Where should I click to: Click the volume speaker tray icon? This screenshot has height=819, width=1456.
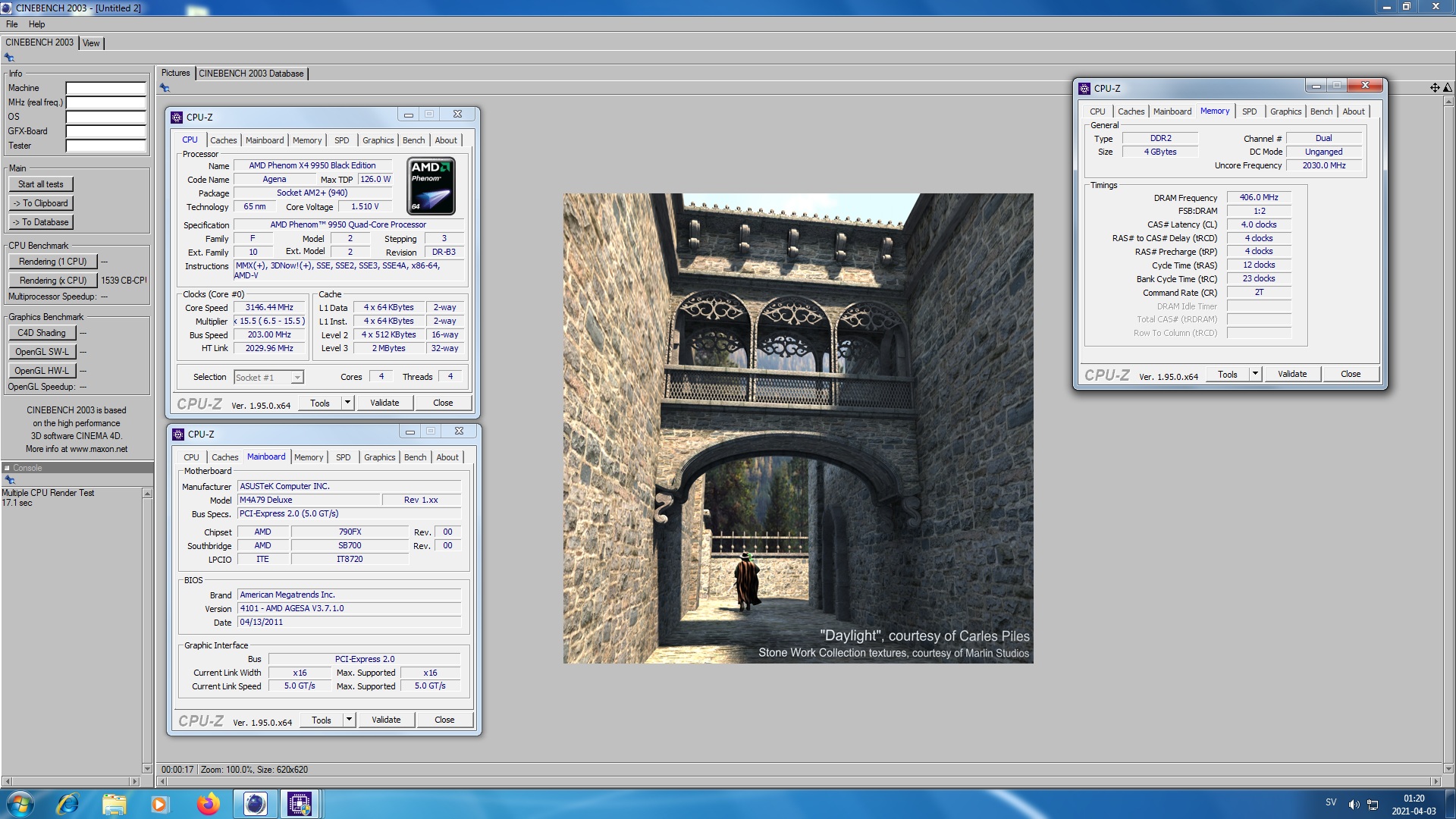tap(1354, 805)
